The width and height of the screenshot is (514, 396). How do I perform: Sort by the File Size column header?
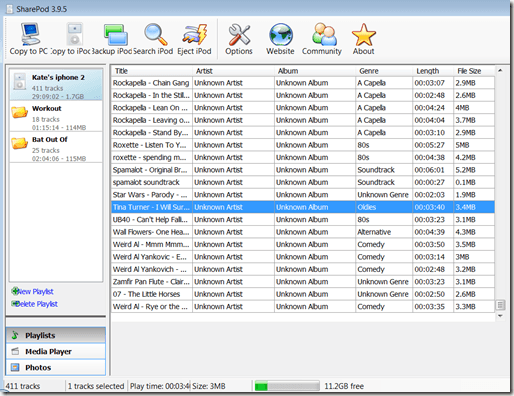tap(474, 71)
